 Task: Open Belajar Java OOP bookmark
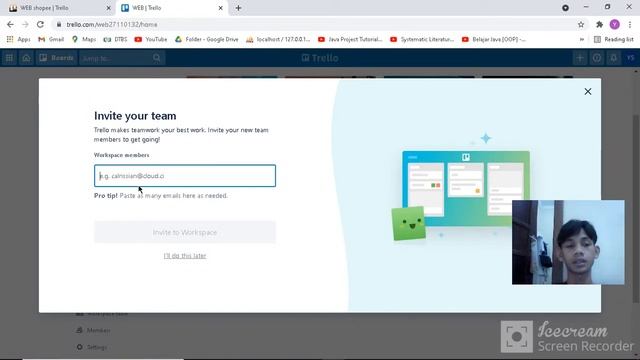tap(494, 39)
